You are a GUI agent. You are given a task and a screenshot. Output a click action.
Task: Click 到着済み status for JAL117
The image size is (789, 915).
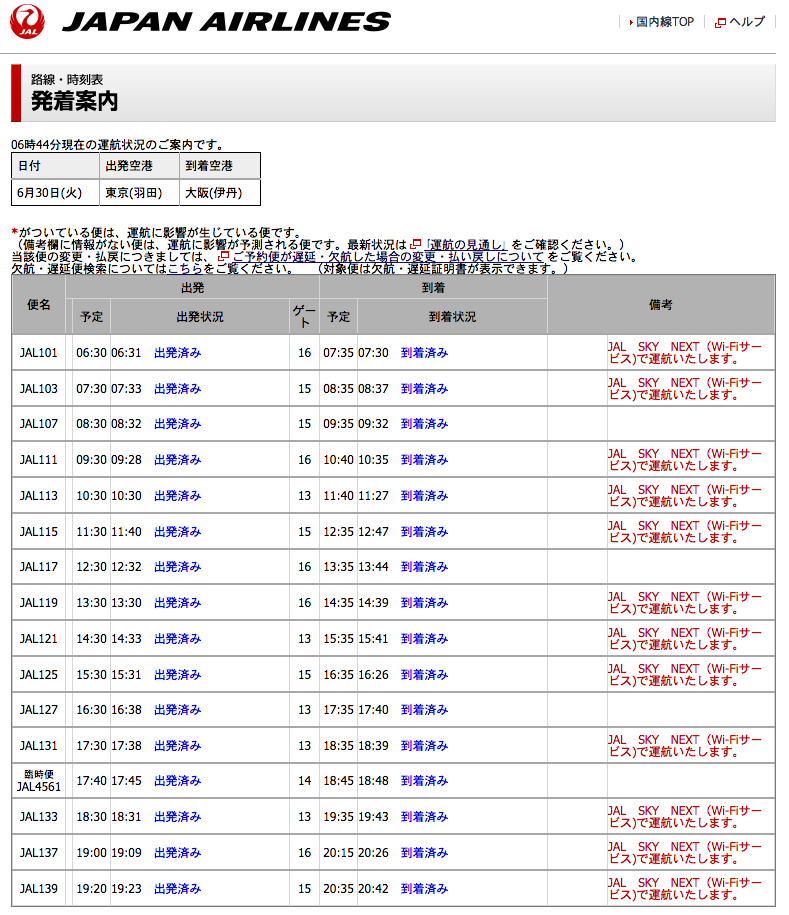[424, 567]
